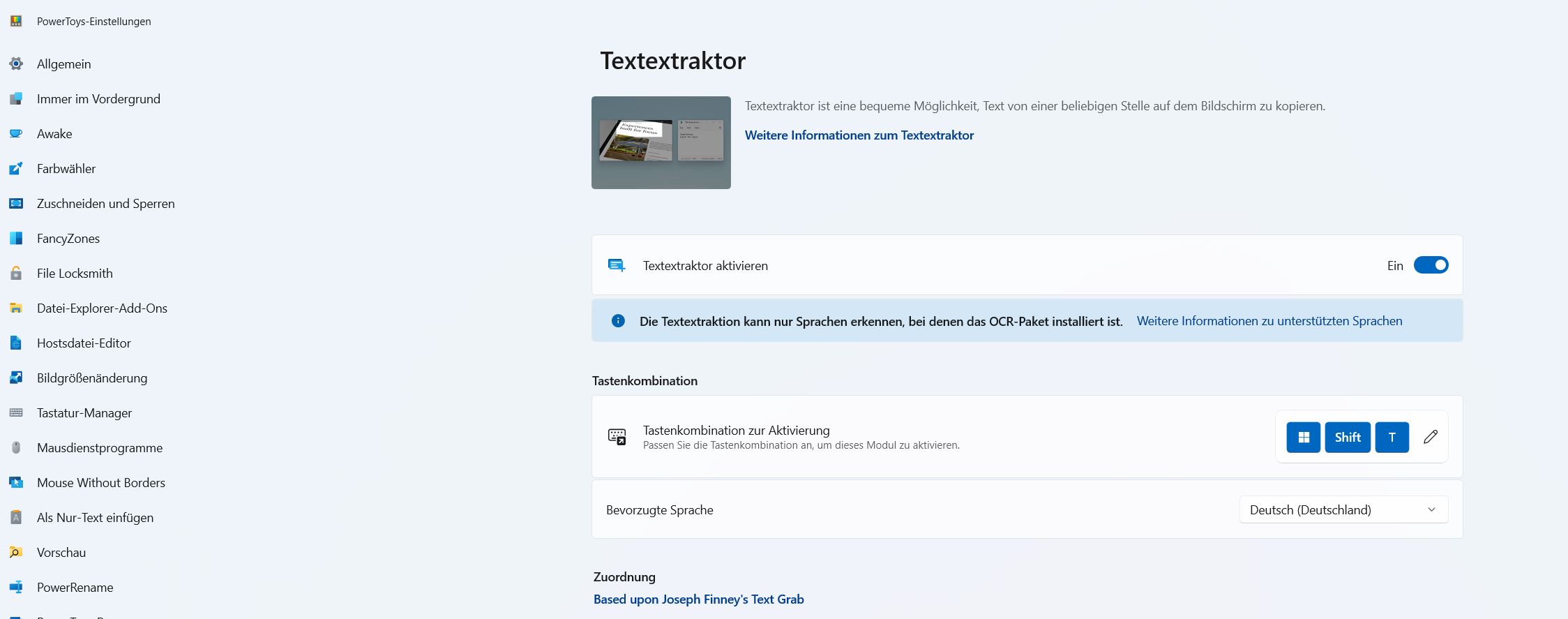Click the Allgemein gear icon
Viewport: 1568px width, 619px height.
16,64
